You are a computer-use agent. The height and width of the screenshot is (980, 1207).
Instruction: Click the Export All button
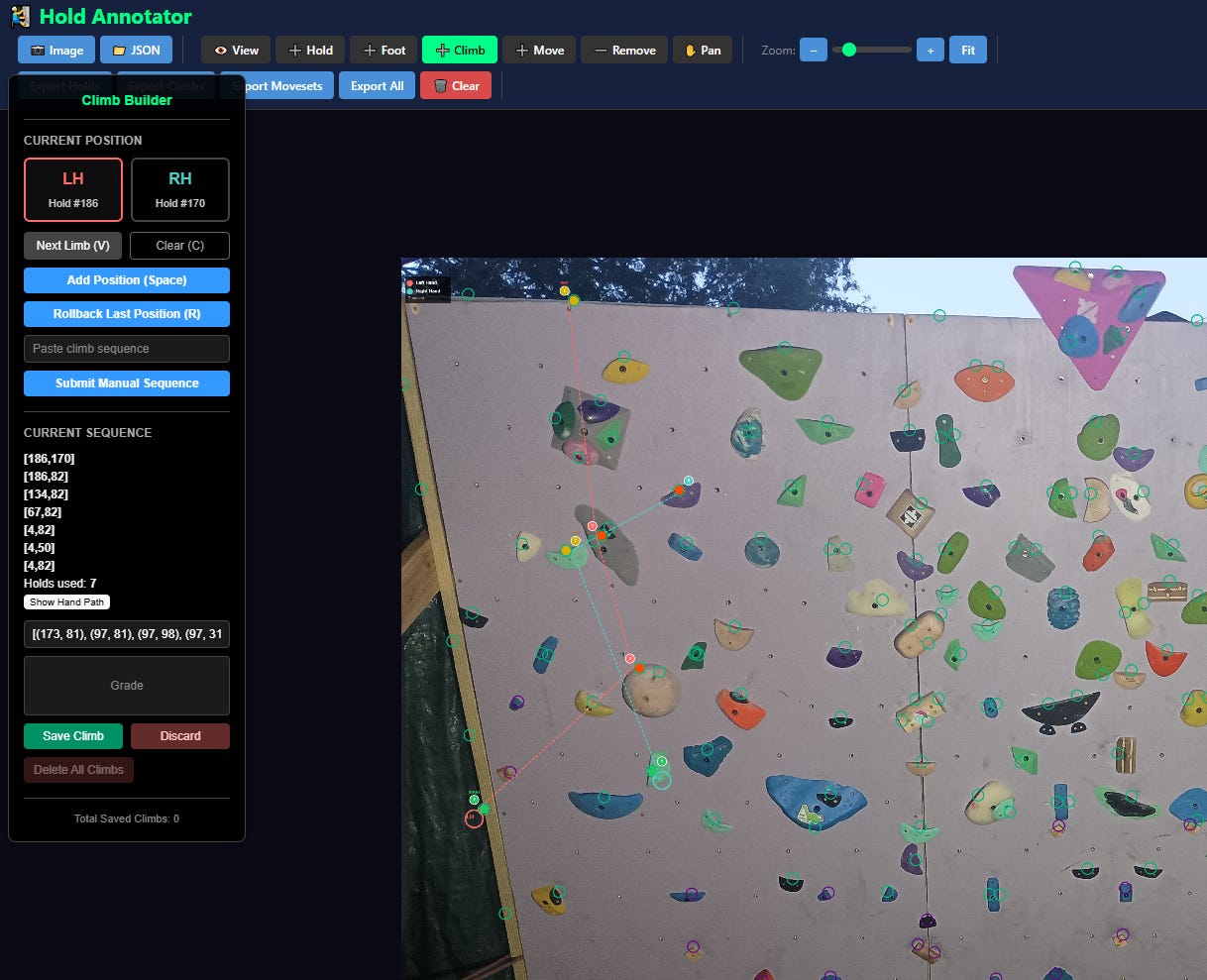pos(377,85)
